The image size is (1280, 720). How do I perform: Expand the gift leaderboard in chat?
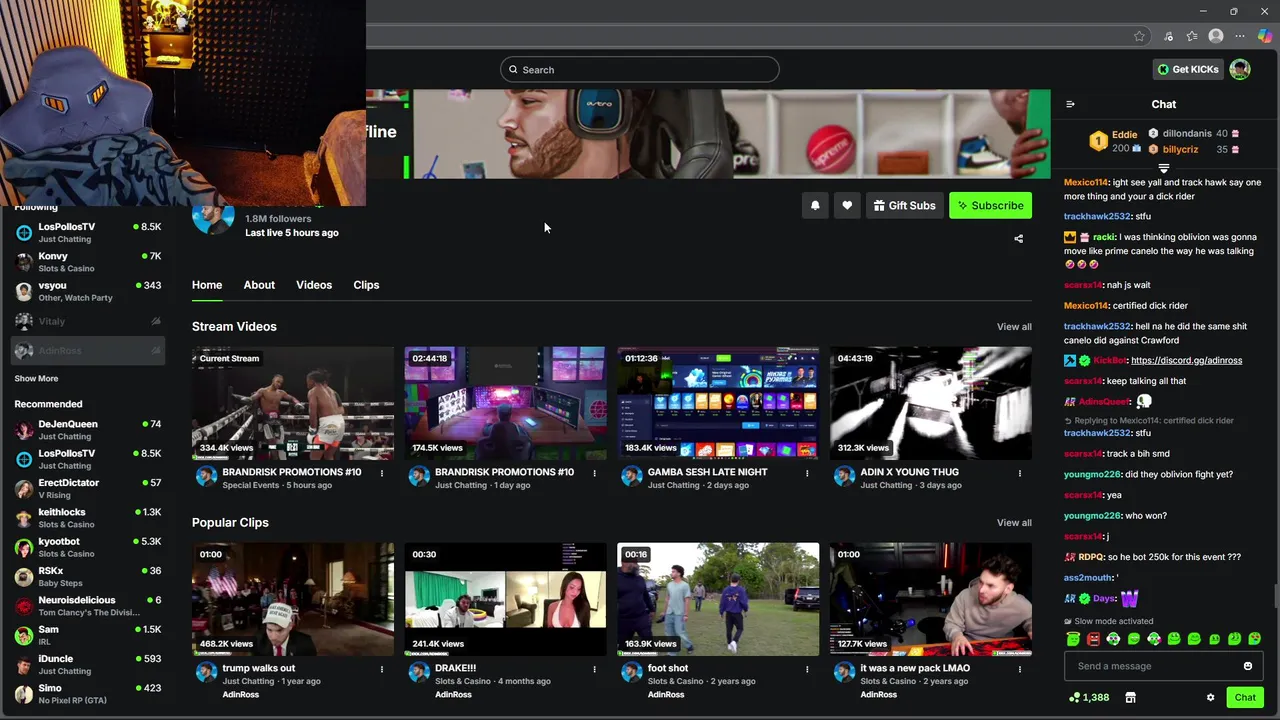tap(1164, 168)
